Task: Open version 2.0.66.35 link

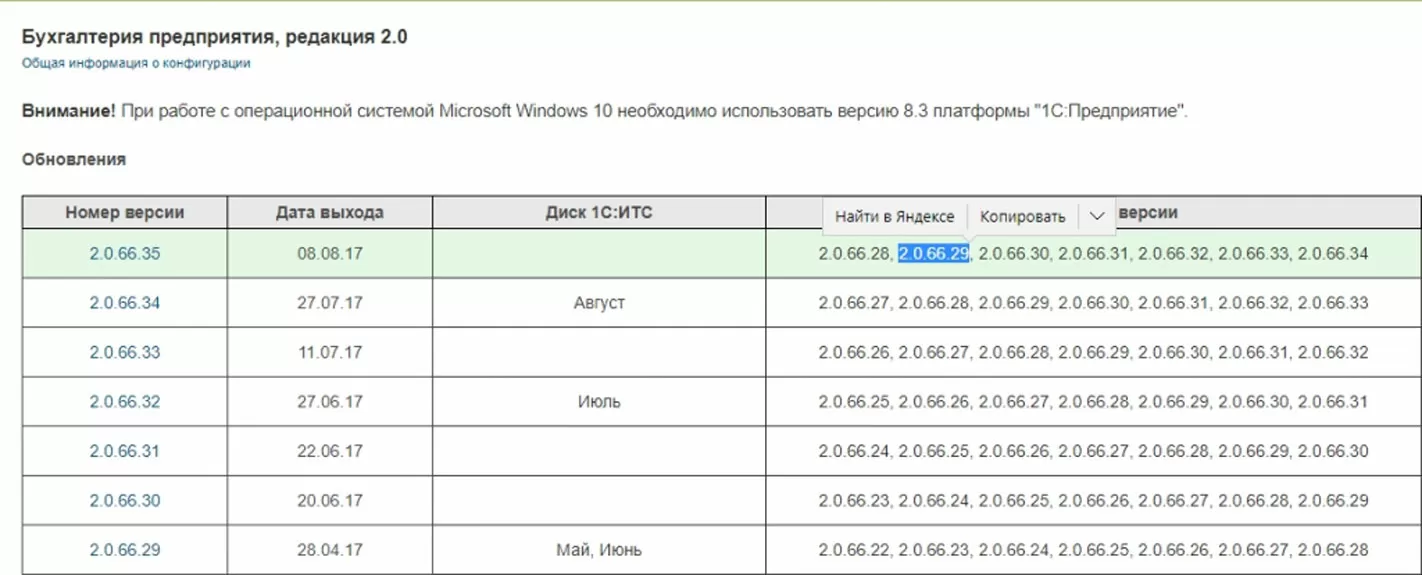Action: coord(124,254)
